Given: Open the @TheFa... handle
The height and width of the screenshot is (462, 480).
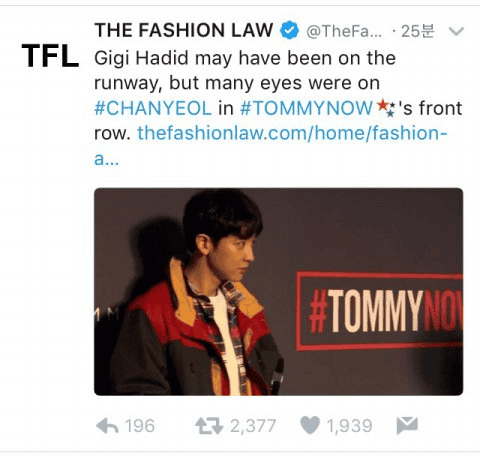Looking at the screenshot, I should point(344,31).
